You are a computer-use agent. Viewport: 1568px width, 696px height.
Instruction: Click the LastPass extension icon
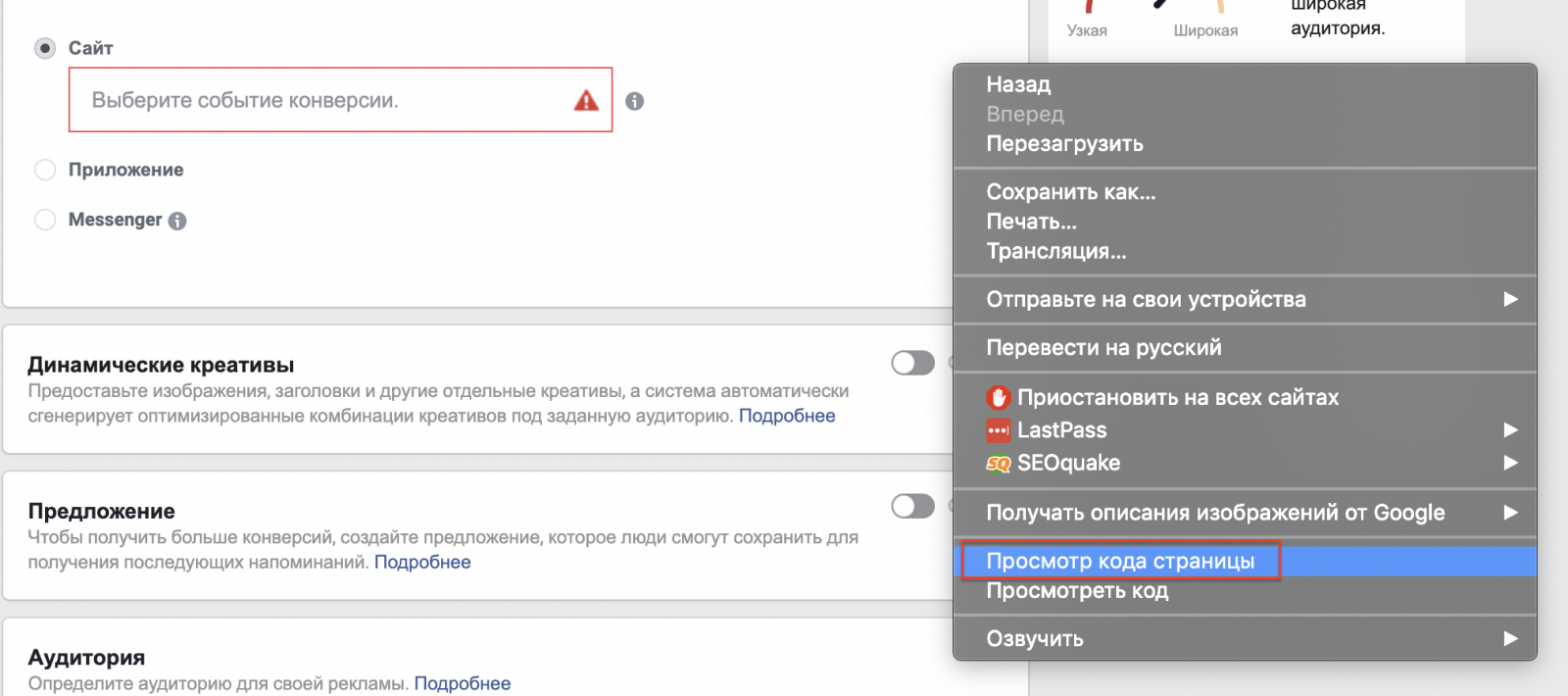[998, 430]
